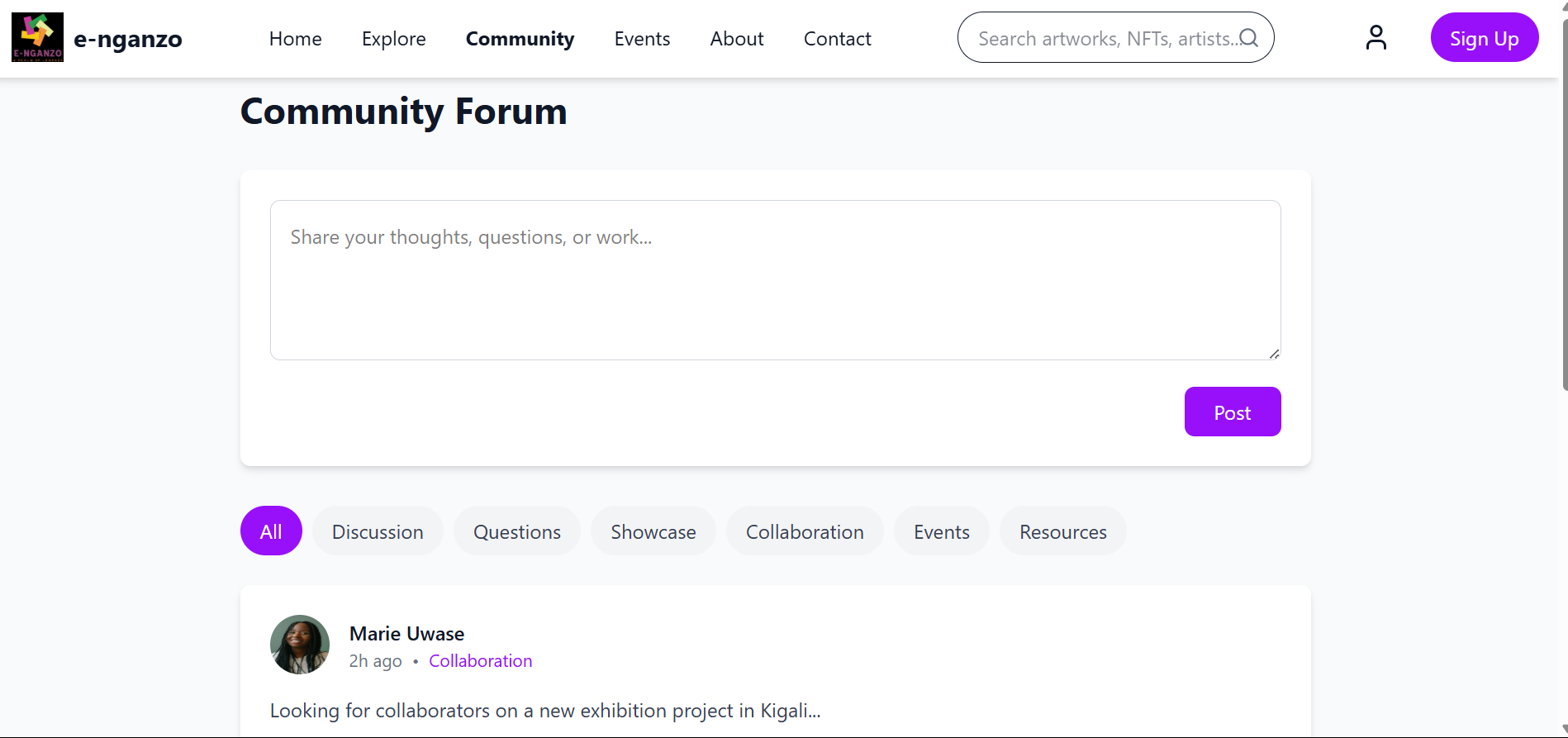The image size is (1568, 738).
Task: Filter posts by Resources
Action: [x=1062, y=531]
